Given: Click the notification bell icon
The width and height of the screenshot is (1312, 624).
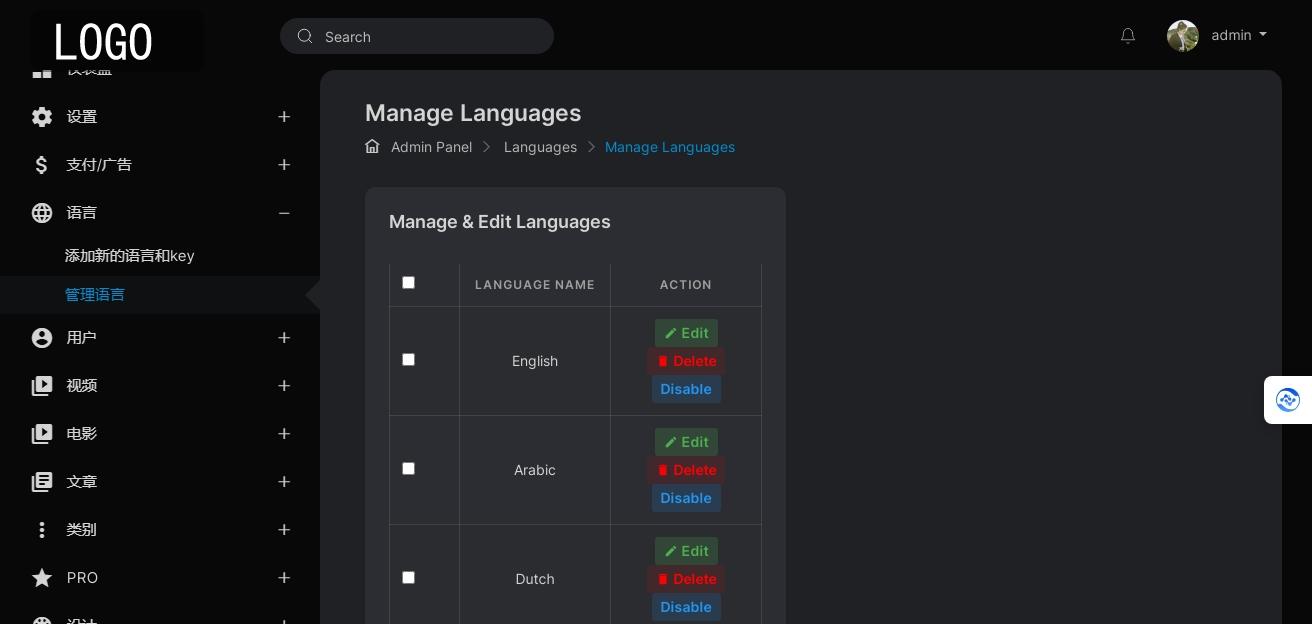Looking at the screenshot, I should click(1128, 36).
